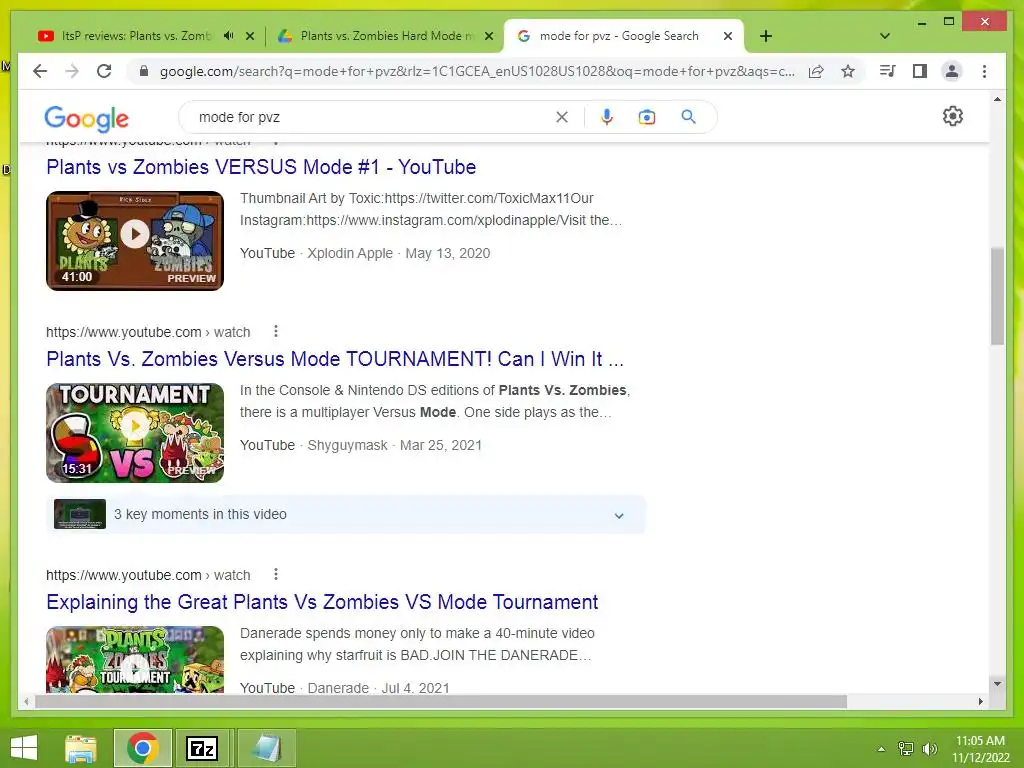View site info via the padlock icon
The width and height of the screenshot is (1024, 768).
(144, 71)
